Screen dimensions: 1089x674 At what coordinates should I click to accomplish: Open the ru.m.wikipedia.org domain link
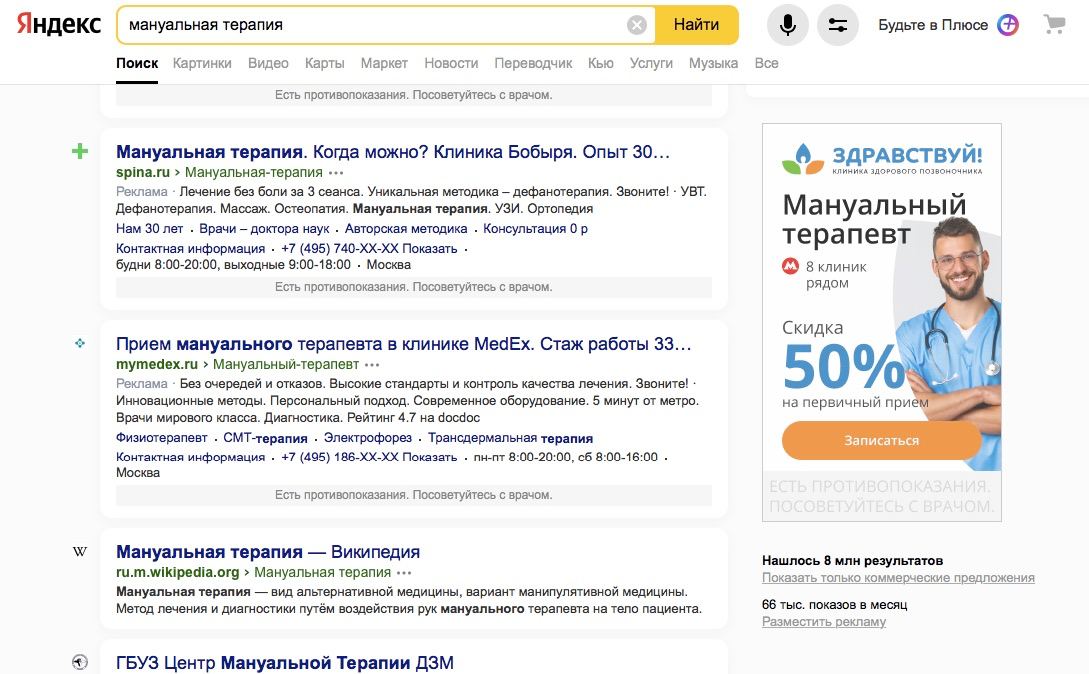pyautogui.click(x=177, y=573)
